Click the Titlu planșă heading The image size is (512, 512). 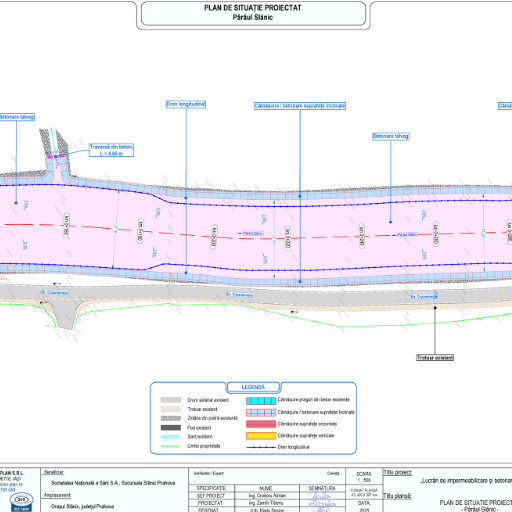click(x=397, y=496)
